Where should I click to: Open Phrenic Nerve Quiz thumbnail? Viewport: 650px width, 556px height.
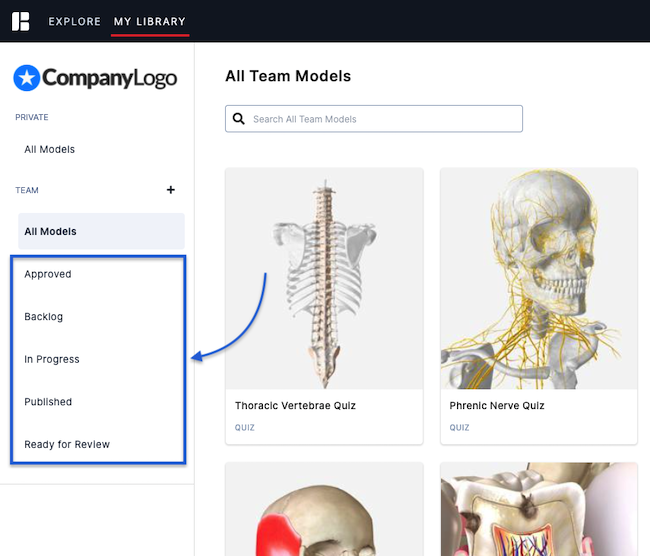(x=539, y=279)
